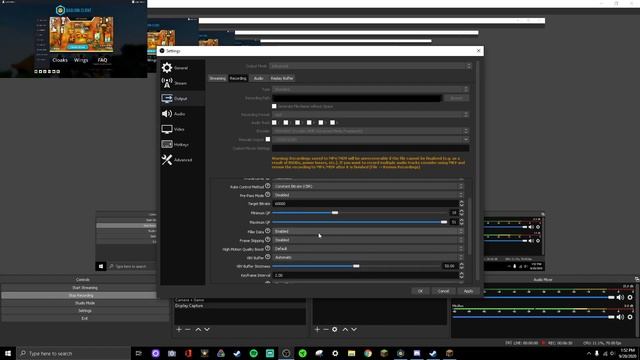Remove selected scene with the minus icon

[188, 329]
